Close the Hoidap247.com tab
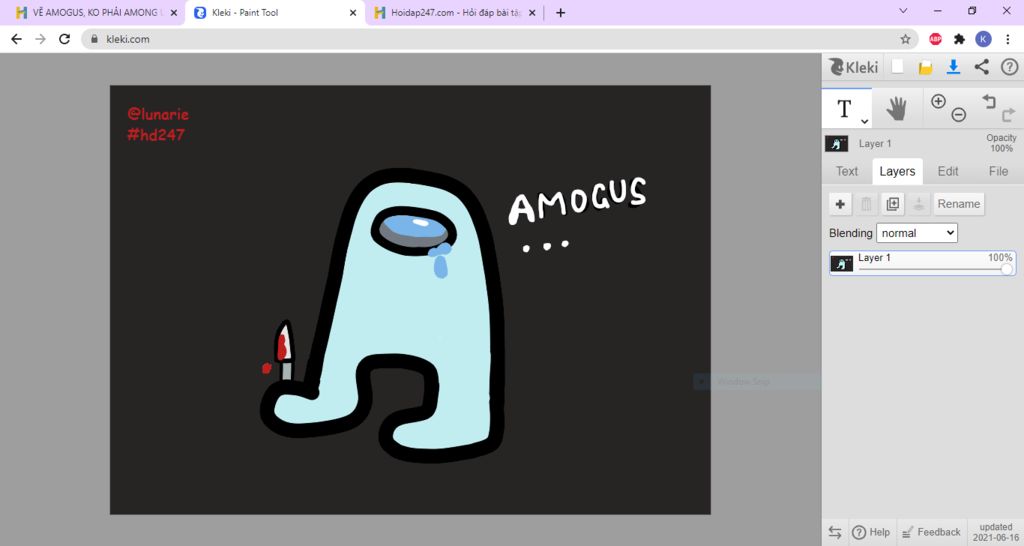Viewport: 1024px width, 546px height. point(532,12)
